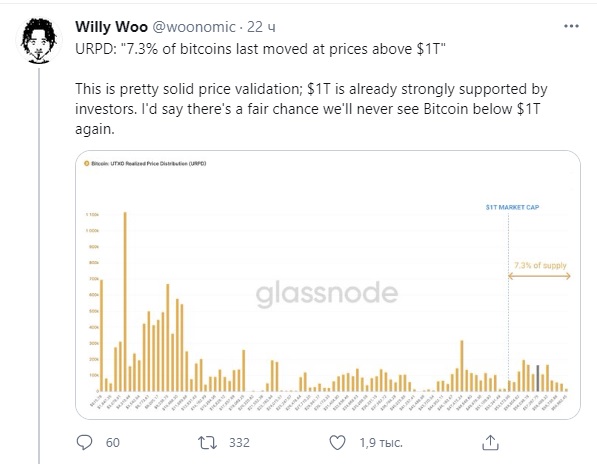
Task: Click the Bitcoin URPD chart title legend
Action: click(x=145, y=163)
